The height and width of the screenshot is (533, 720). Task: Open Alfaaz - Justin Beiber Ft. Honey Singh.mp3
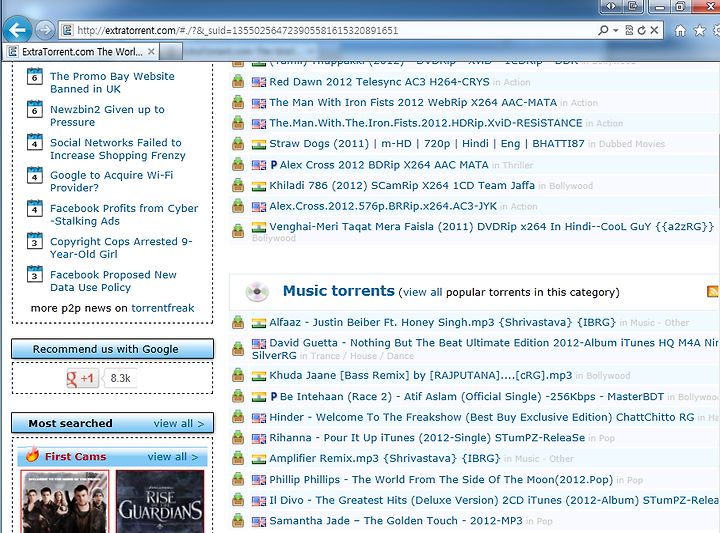point(442,322)
